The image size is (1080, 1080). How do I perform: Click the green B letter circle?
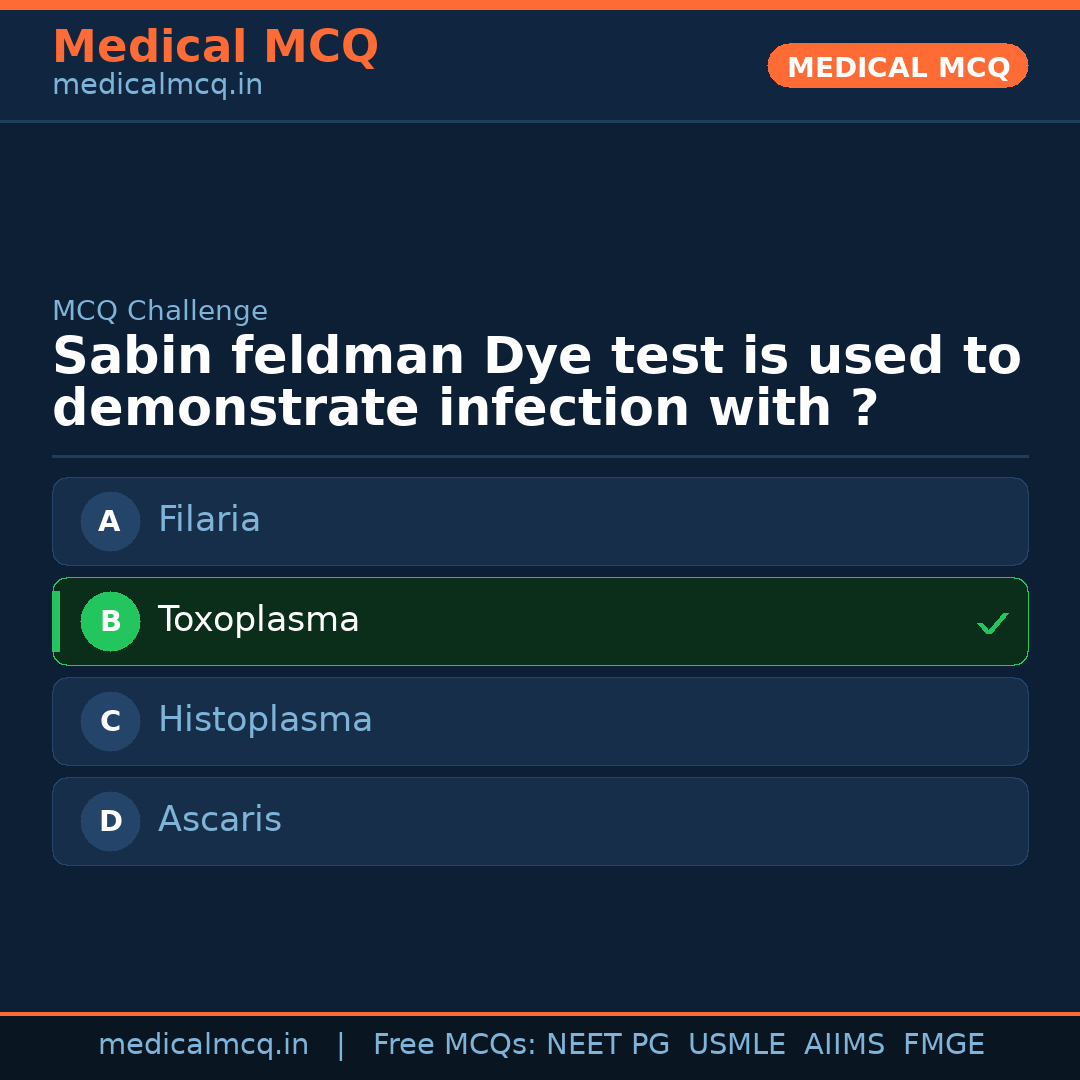pyautogui.click(x=110, y=621)
